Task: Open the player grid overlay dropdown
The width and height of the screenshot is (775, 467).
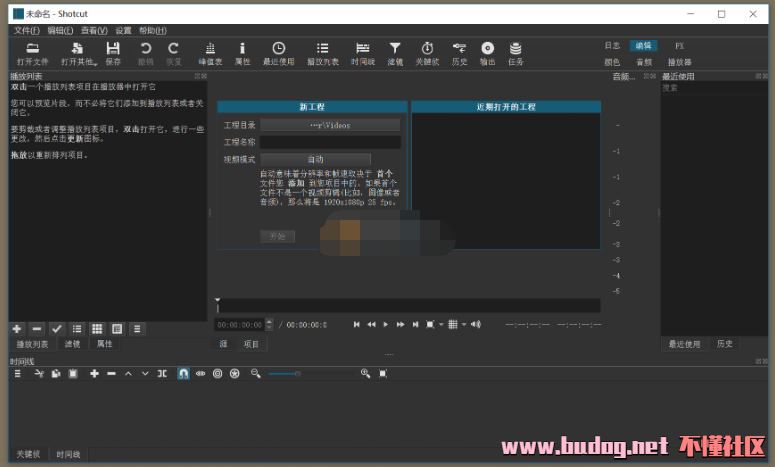Action: tap(455, 324)
